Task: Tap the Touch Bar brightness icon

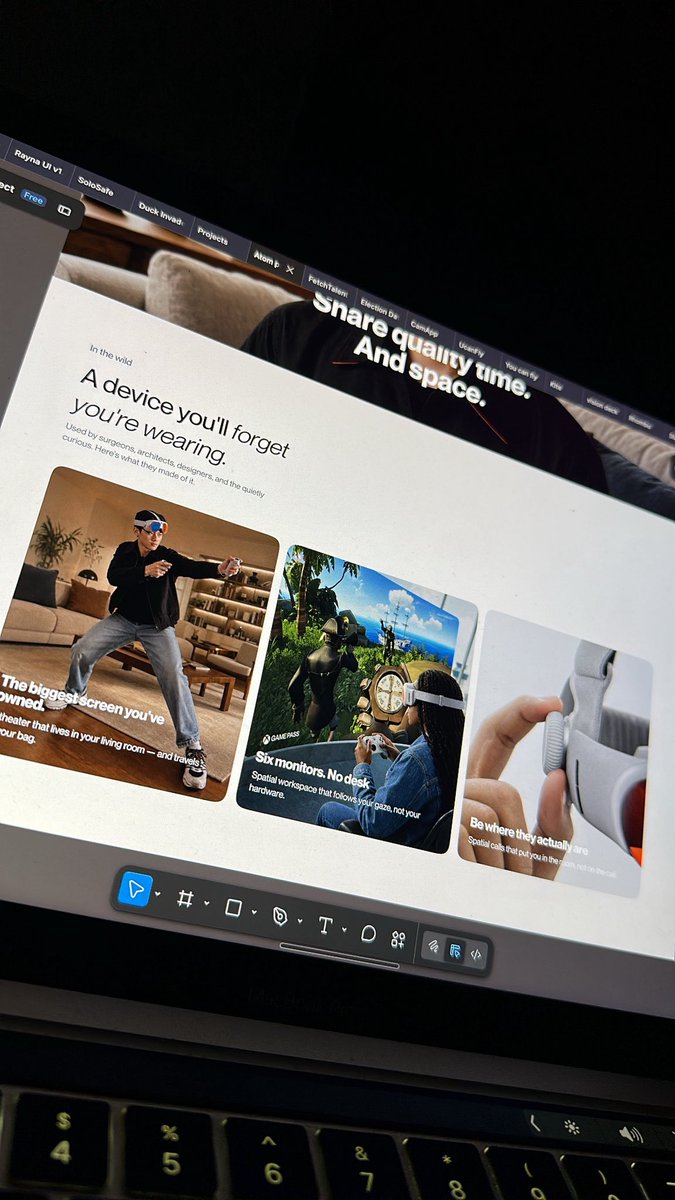Action: [x=572, y=1126]
